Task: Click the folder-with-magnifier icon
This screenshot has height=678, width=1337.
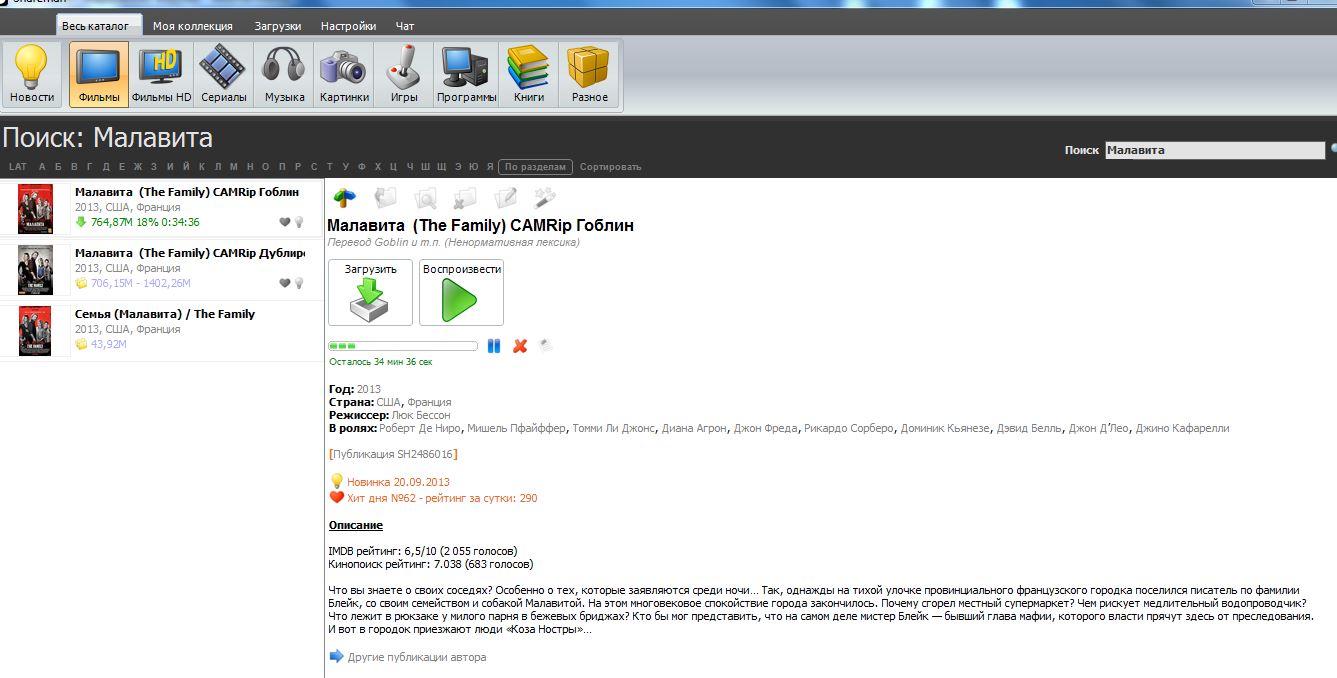Action: [x=426, y=198]
